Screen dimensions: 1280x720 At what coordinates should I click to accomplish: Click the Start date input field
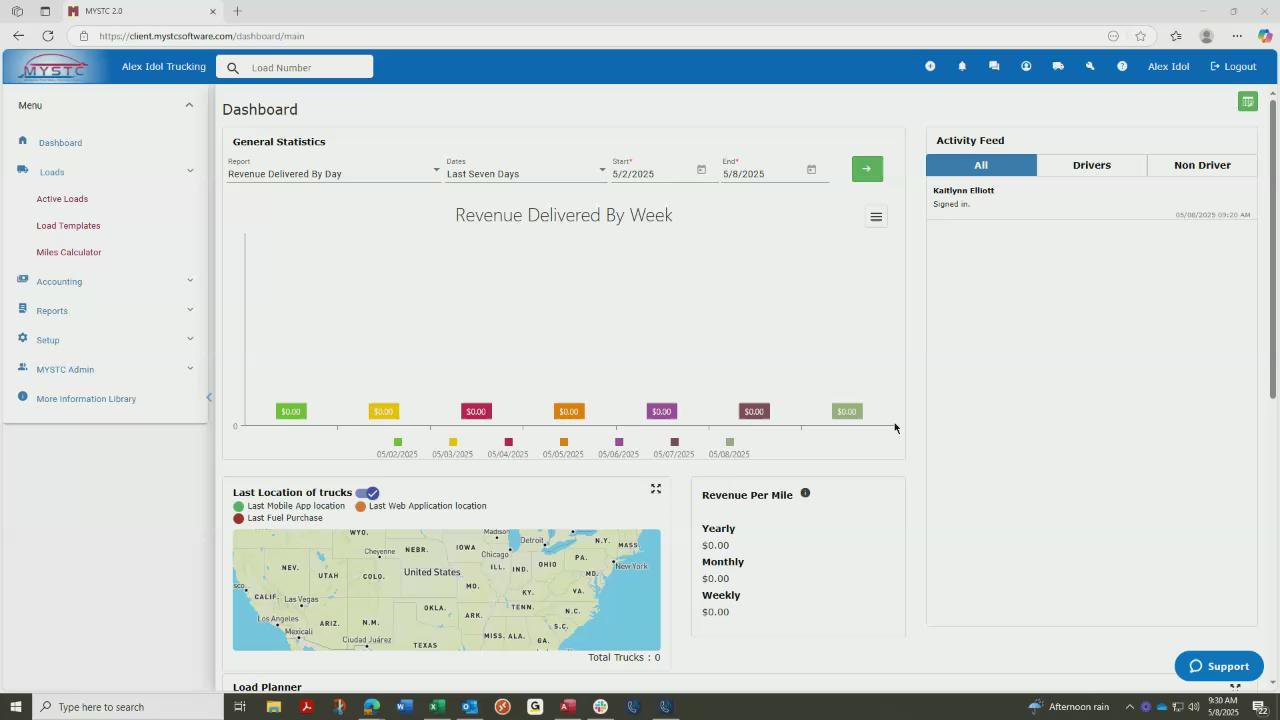(651, 173)
